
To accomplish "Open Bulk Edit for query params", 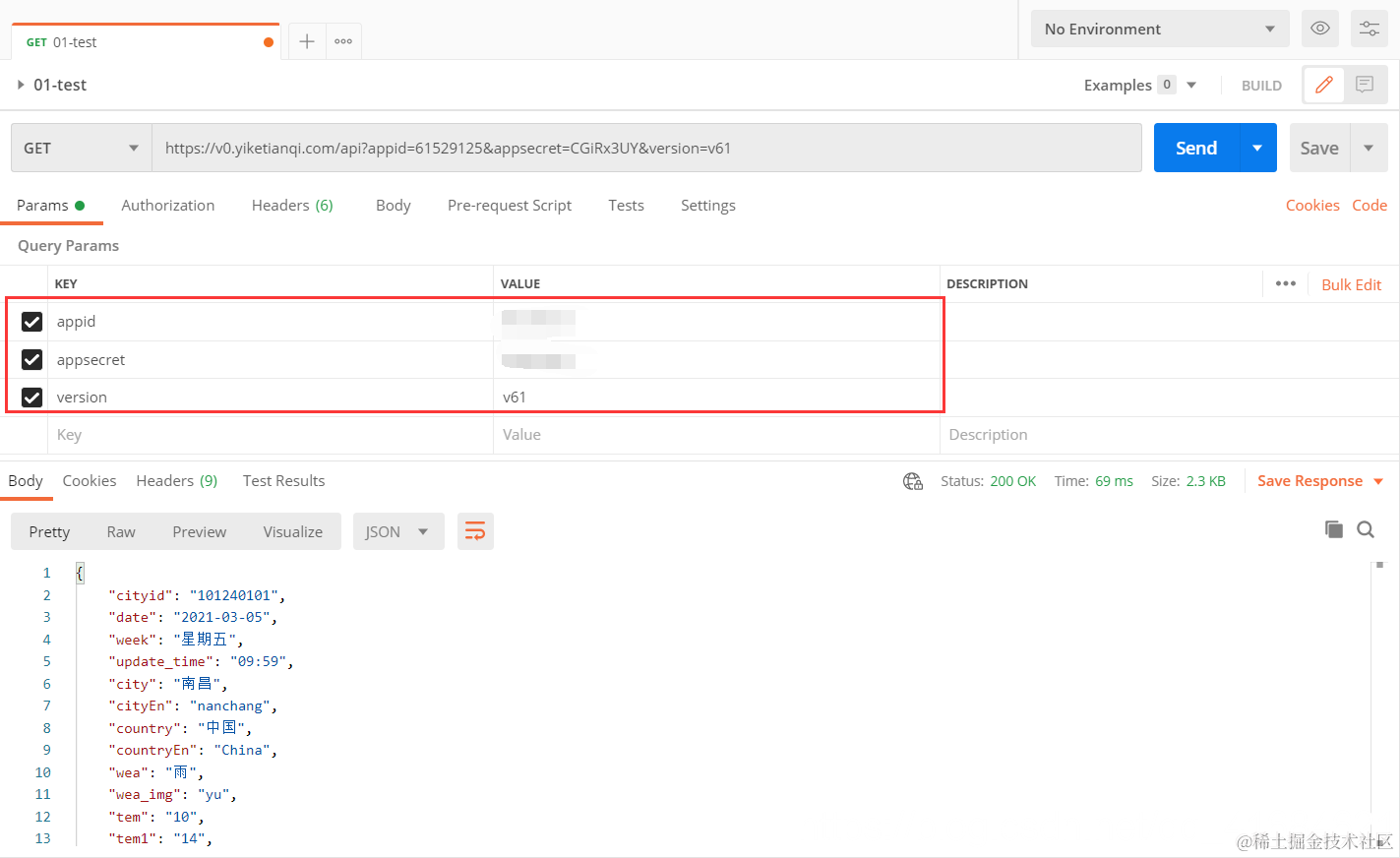I will click(x=1352, y=284).
